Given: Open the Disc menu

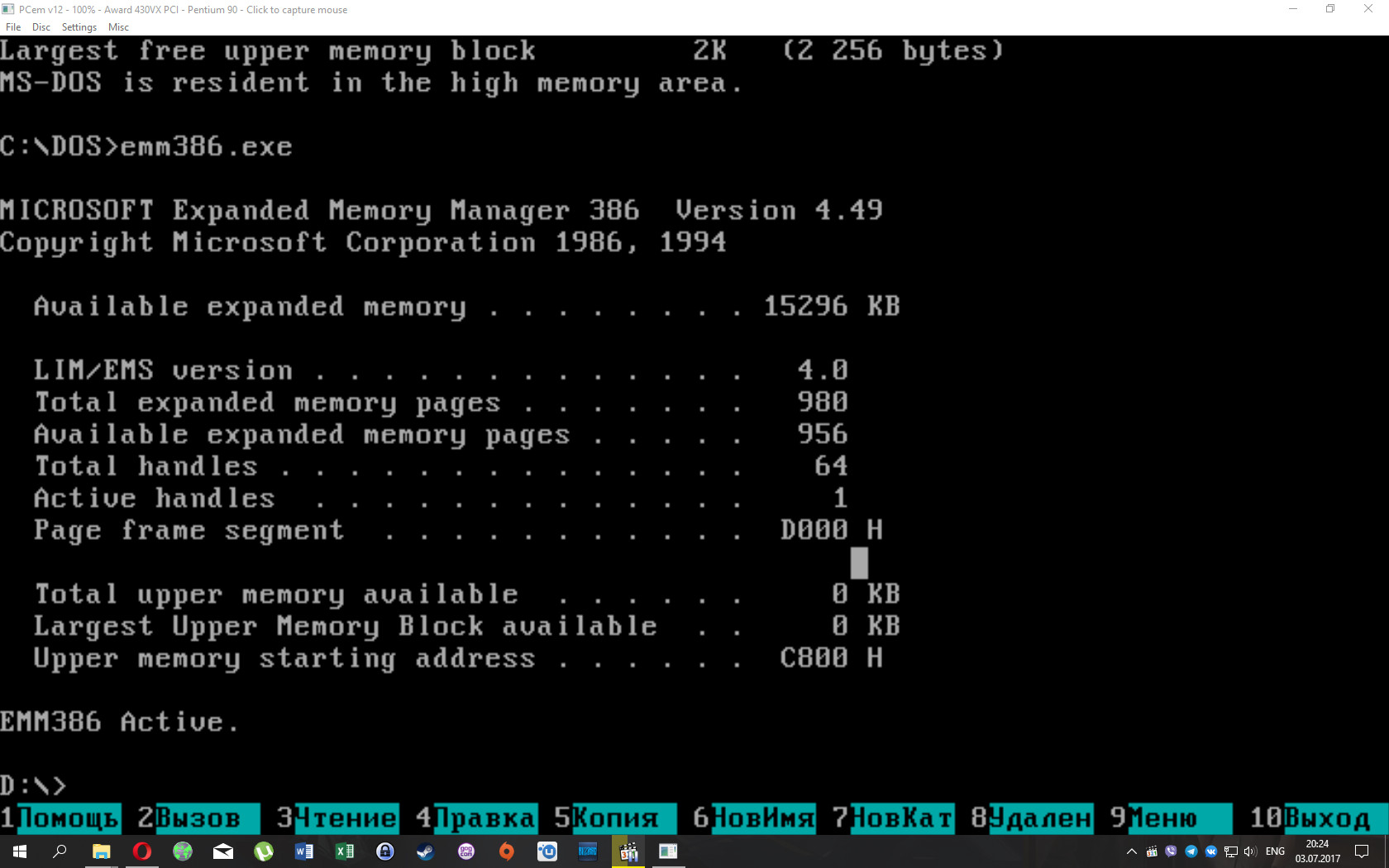Looking at the screenshot, I should point(41,27).
